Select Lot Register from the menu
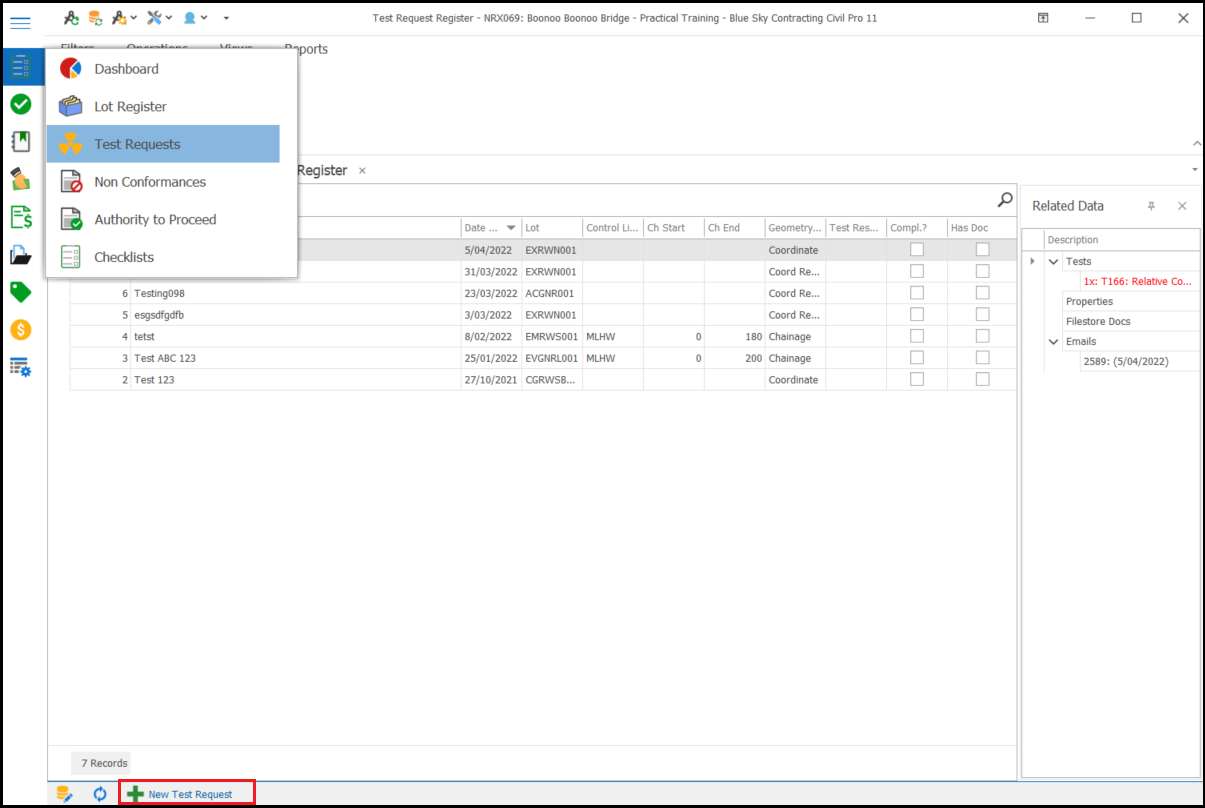1205x808 pixels. coord(130,107)
